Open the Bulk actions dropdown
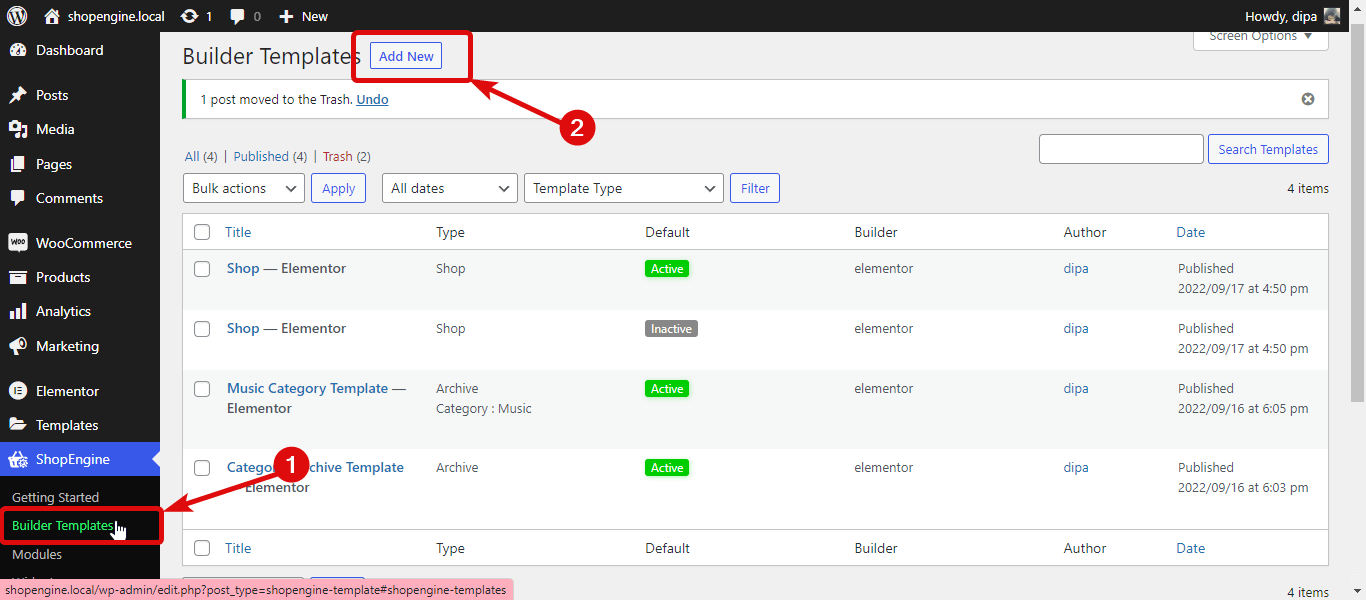Image resolution: width=1366 pixels, height=600 pixels. [244, 188]
